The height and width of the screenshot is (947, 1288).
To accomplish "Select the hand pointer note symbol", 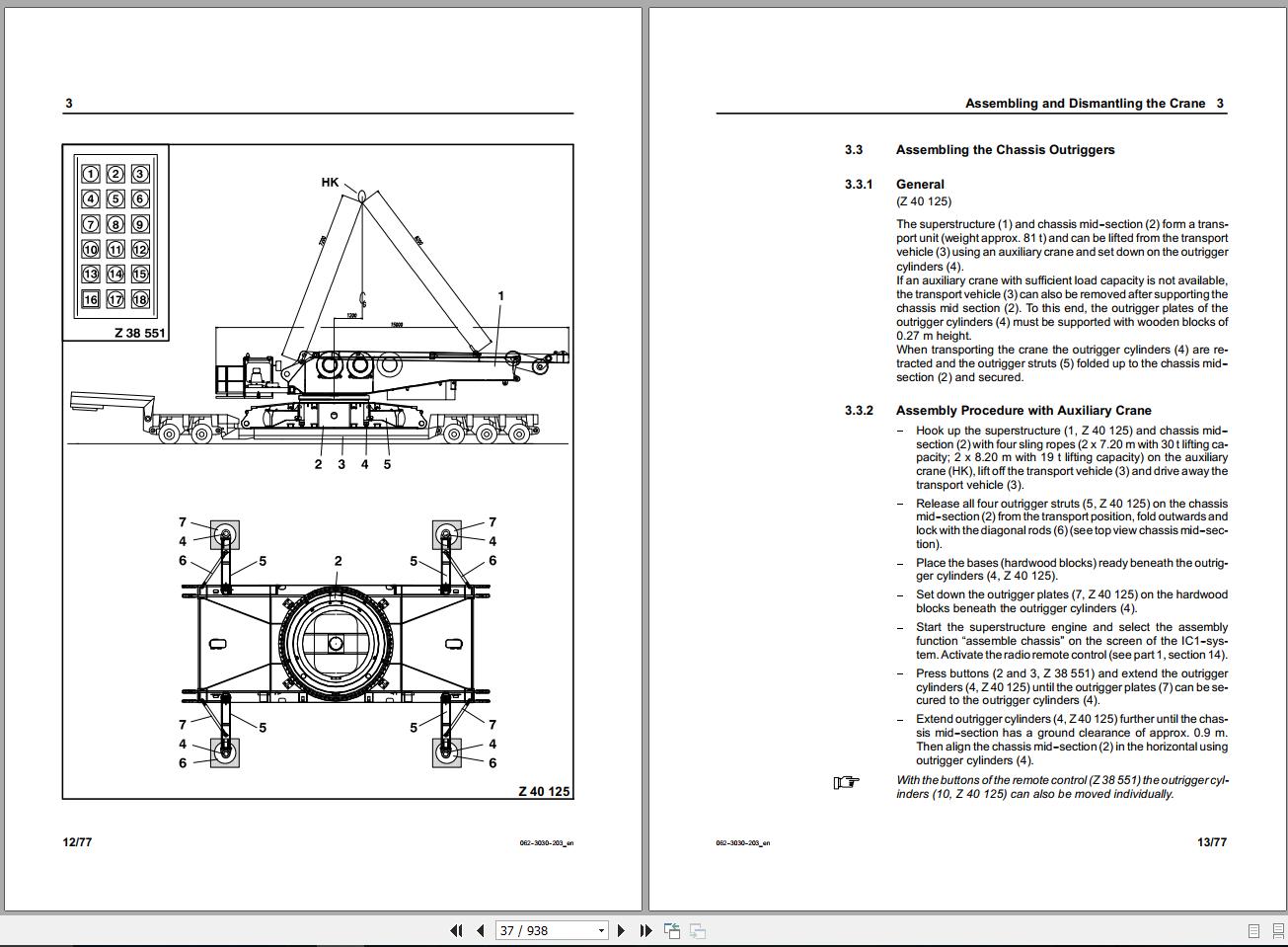I will click(x=847, y=783).
